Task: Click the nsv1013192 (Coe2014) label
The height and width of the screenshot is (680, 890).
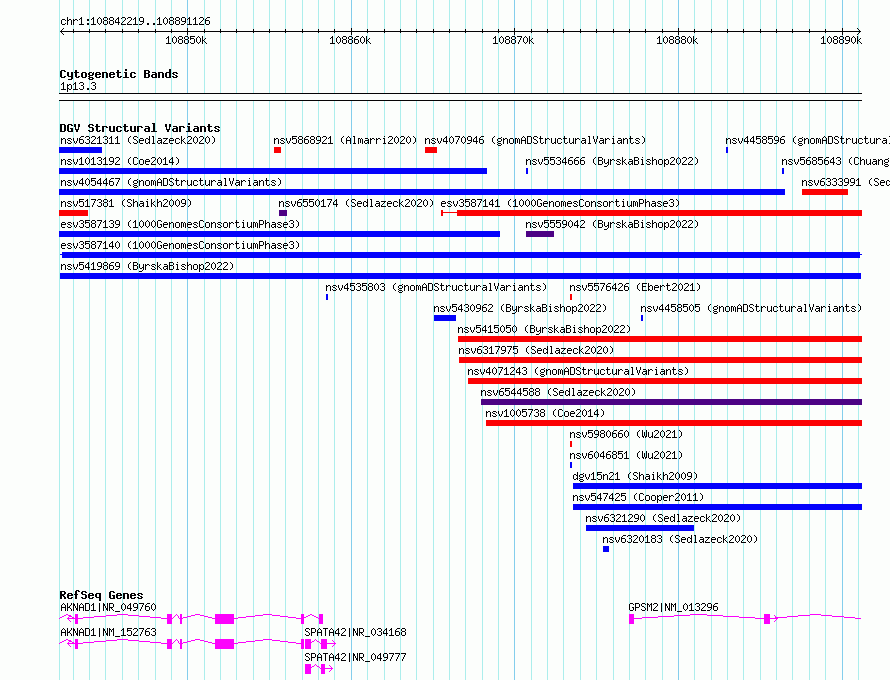Action: [x=120, y=161]
